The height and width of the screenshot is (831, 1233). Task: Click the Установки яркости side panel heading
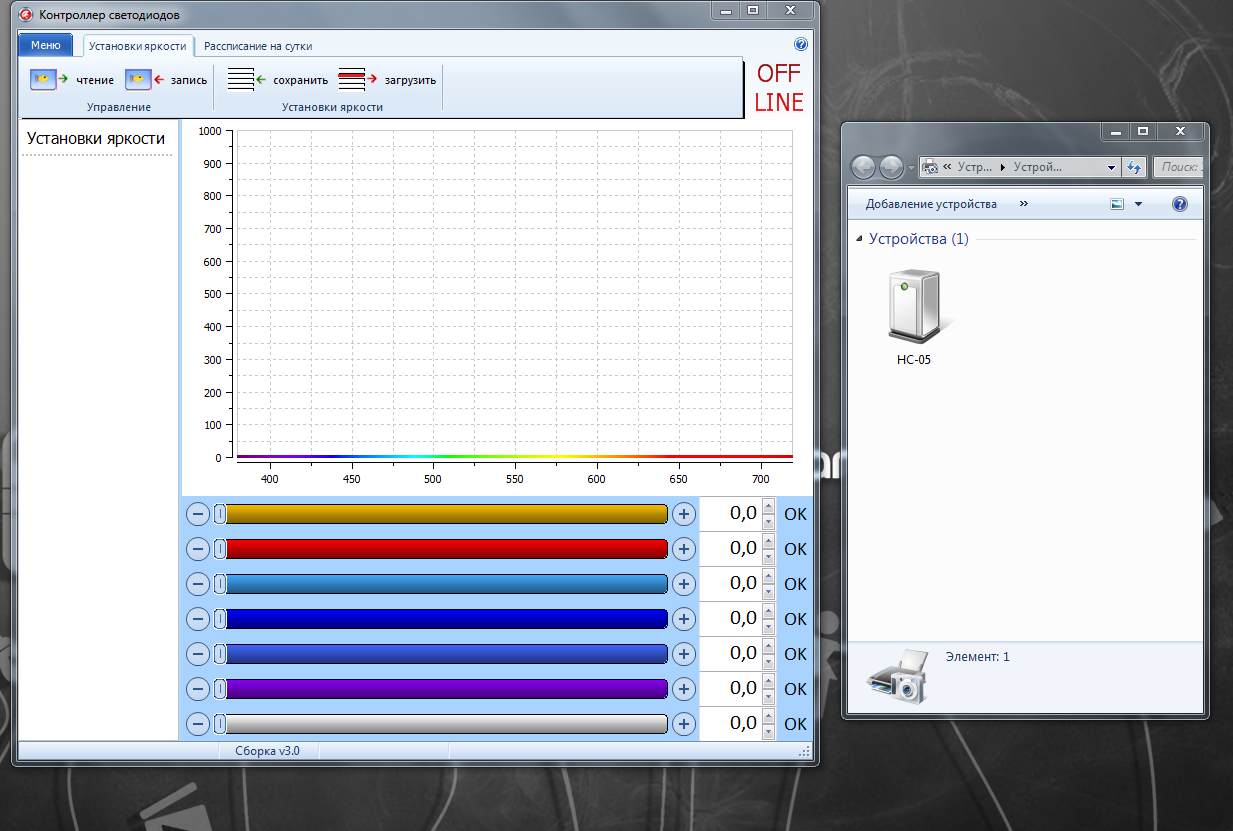[96, 139]
